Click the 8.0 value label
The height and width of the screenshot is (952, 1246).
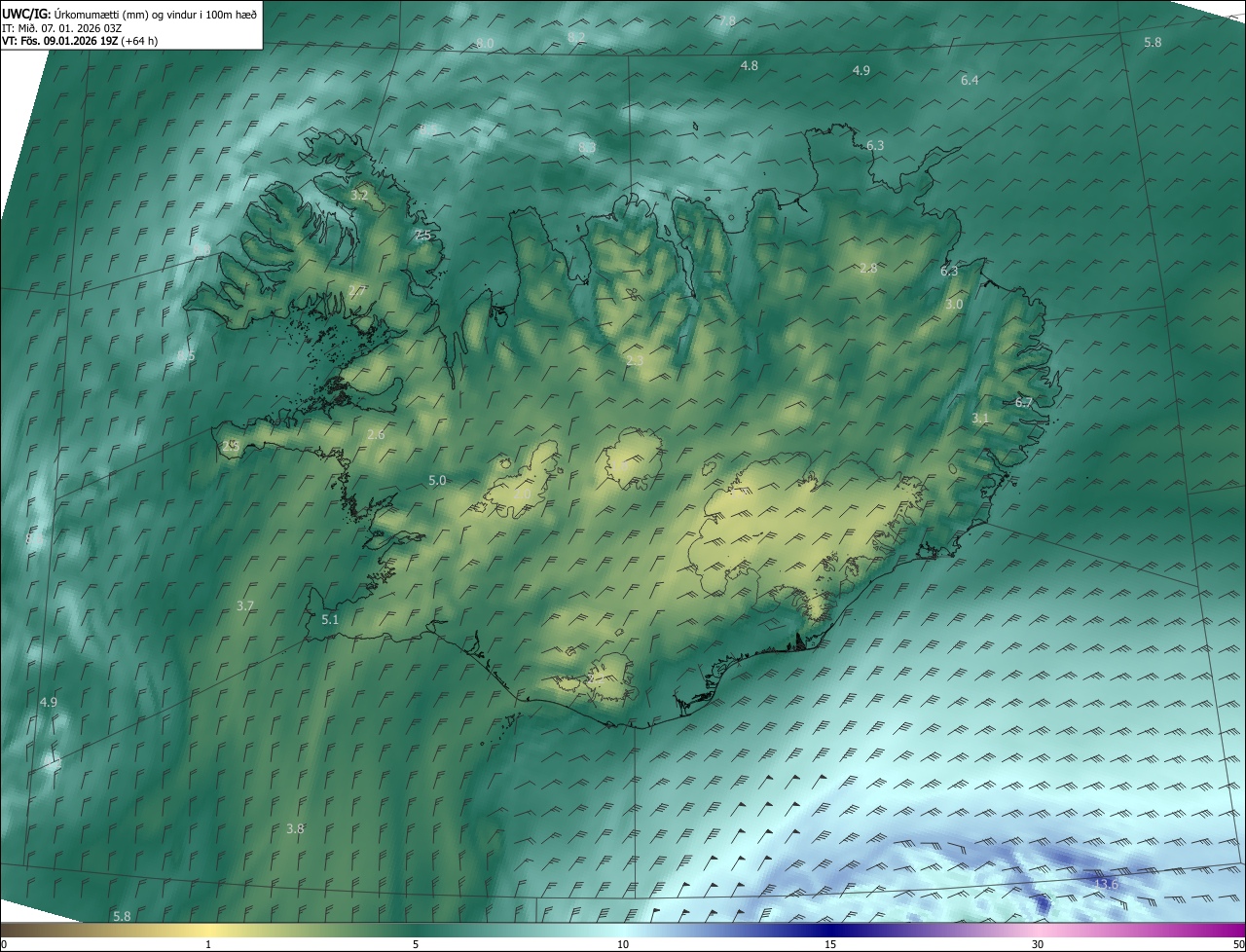pos(485,44)
